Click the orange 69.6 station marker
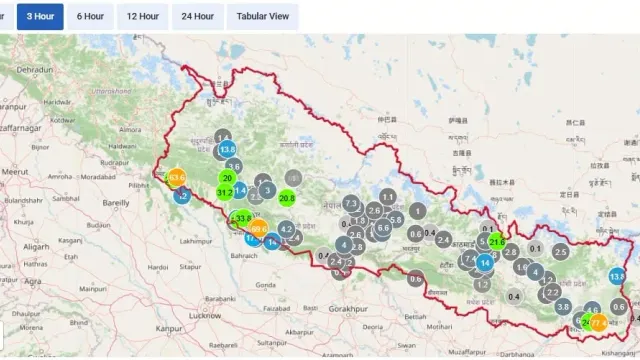The height and width of the screenshot is (360, 640). point(259,229)
